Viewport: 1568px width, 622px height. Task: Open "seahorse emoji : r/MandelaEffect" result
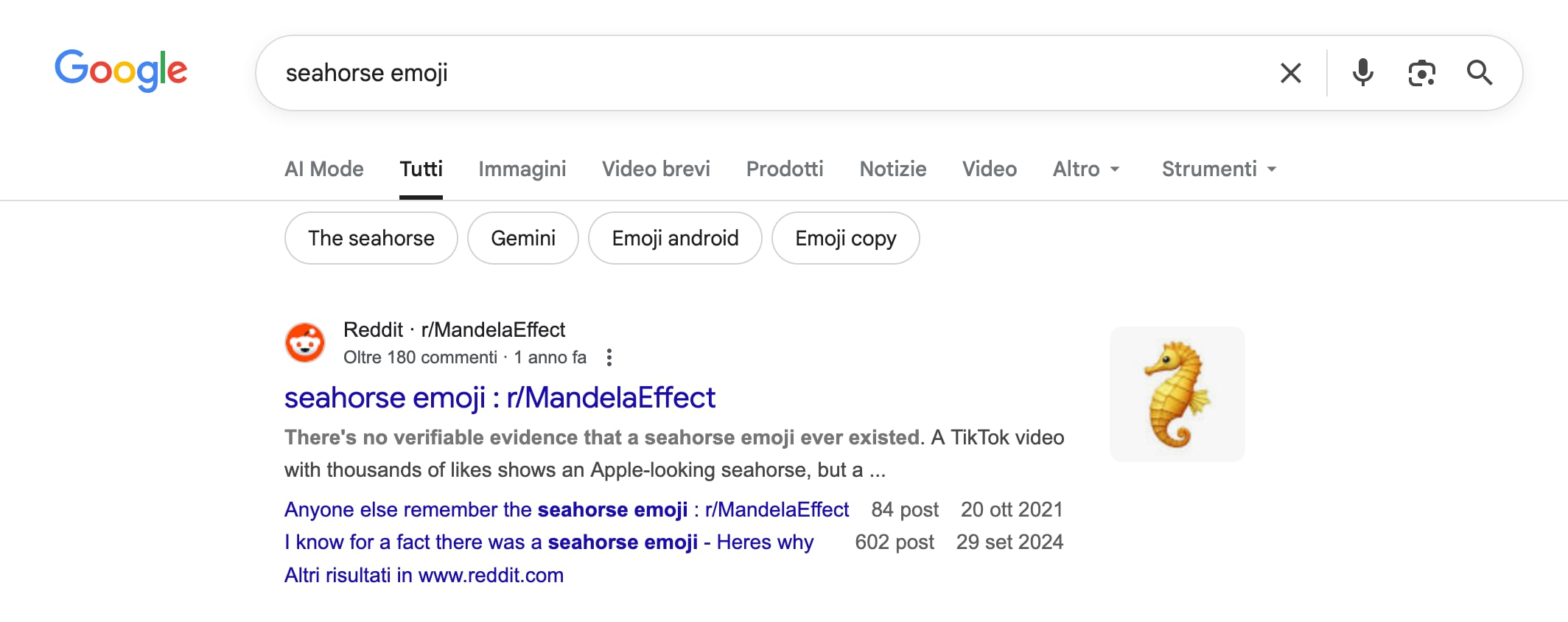tap(500, 398)
